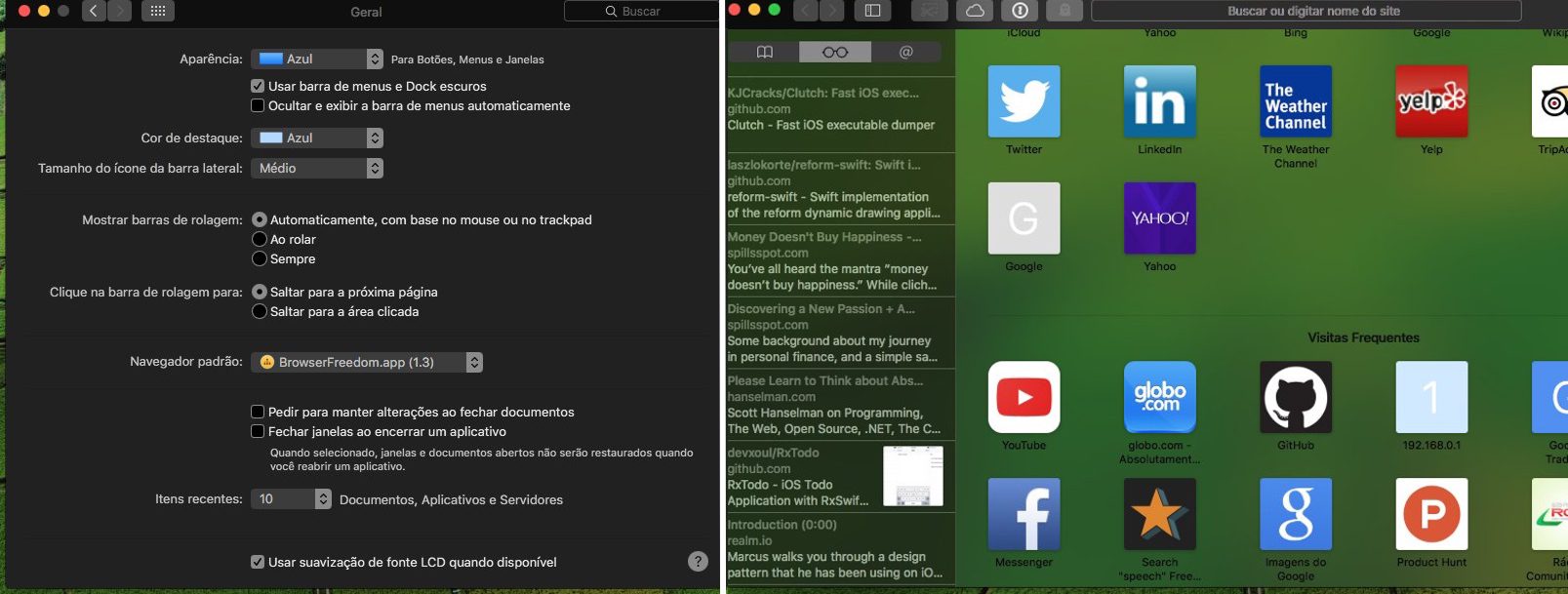This screenshot has height=594, width=1568.
Task: Toggle Usar suavização de fonte LCD
Action: coord(258,562)
